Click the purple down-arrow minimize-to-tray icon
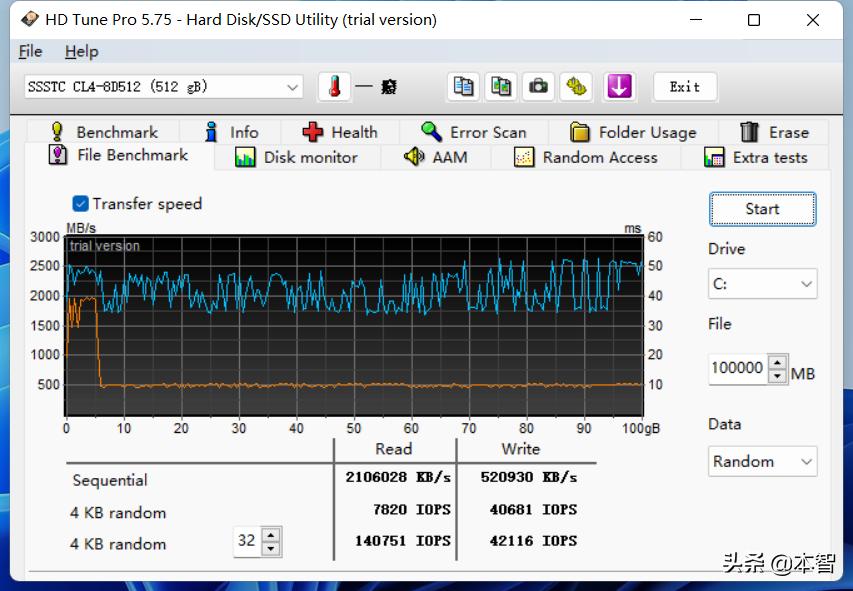The image size is (853, 591). (619, 87)
